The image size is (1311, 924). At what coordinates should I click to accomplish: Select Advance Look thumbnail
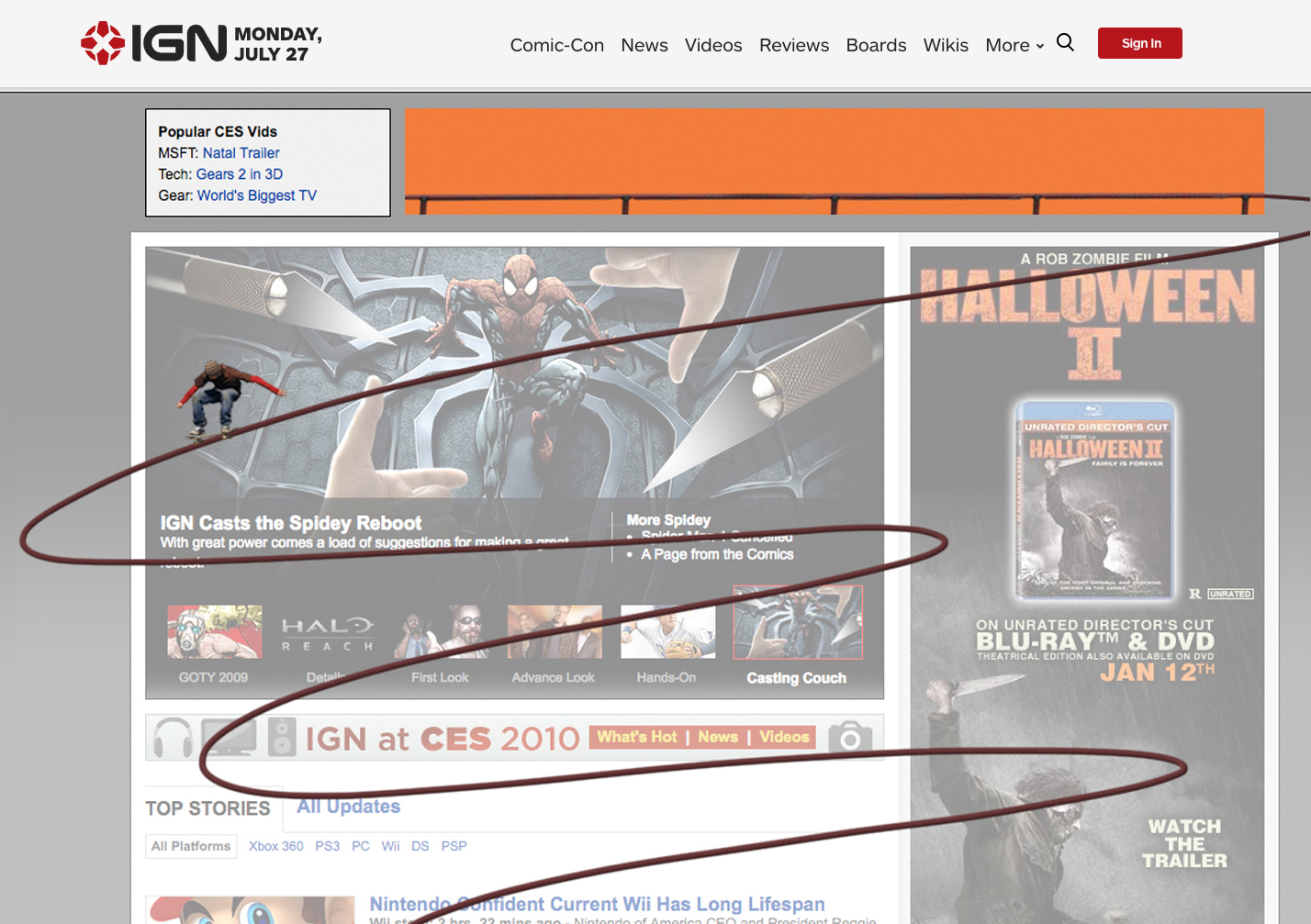[555, 631]
